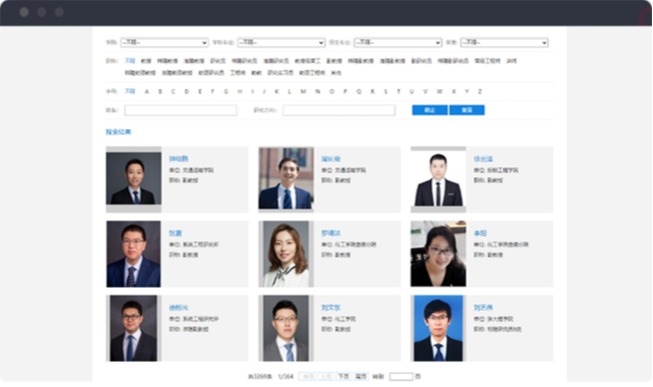Filter names by letter Z
The width and height of the screenshot is (653, 387).
click(480, 91)
